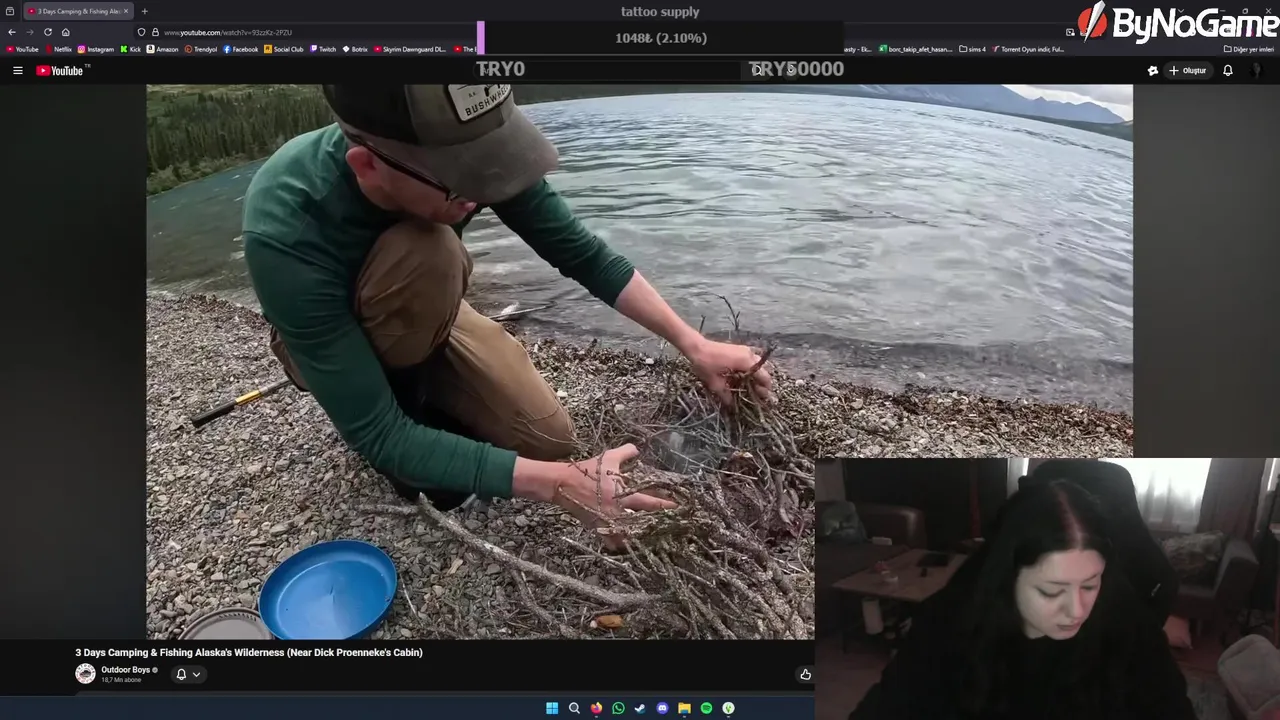Open the Social Club bookmark
1280x720 pixels.
[x=284, y=49]
